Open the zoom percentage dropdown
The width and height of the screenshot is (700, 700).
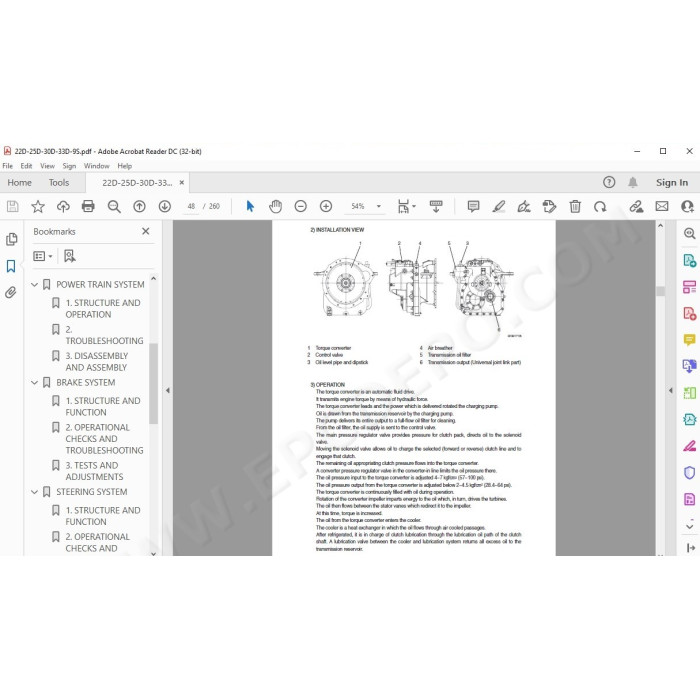click(x=379, y=206)
